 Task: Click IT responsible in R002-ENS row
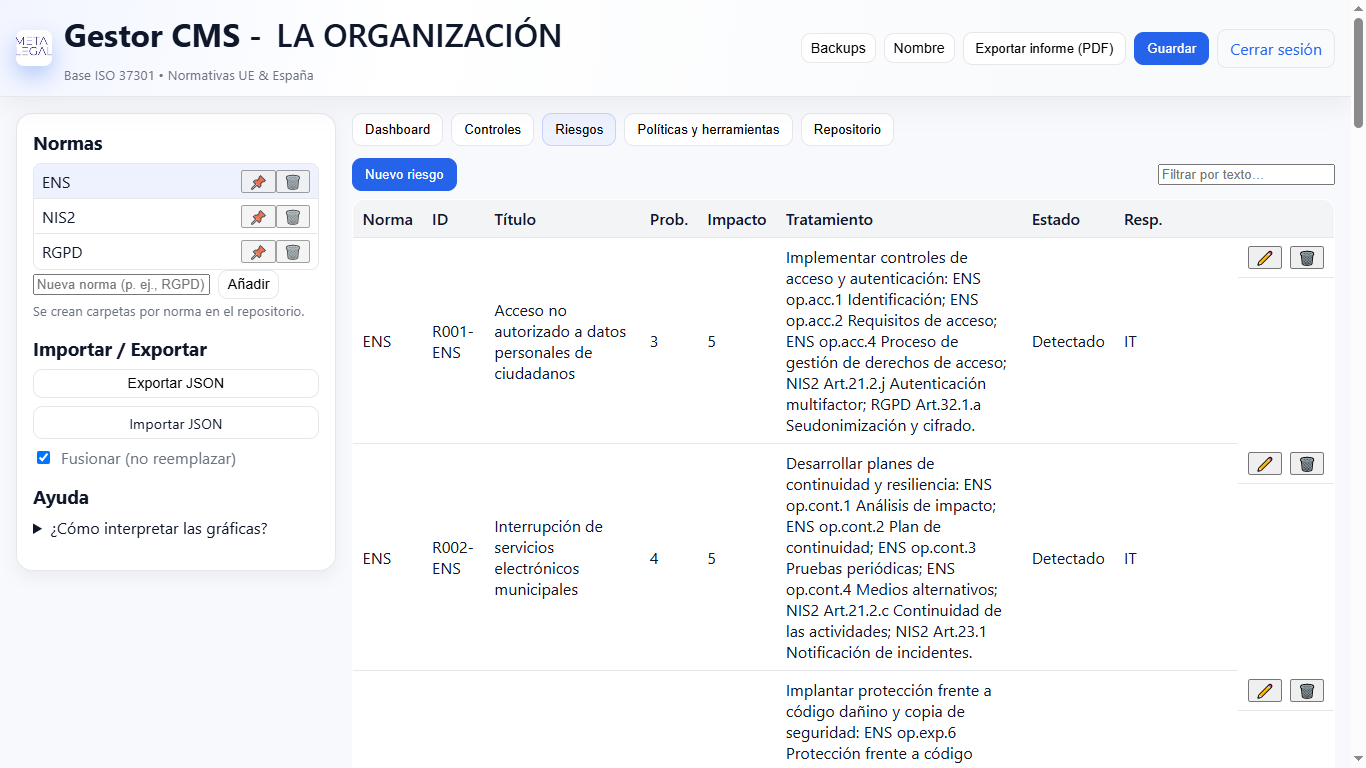[x=1130, y=558]
